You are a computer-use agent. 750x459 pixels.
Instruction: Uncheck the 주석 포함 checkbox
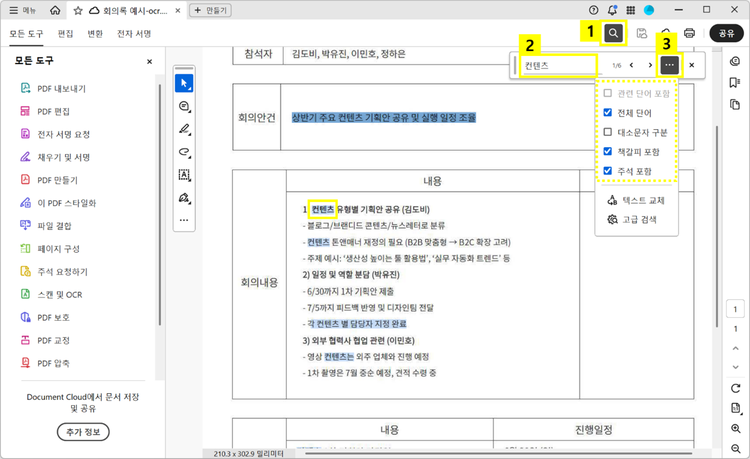pos(607,171)
